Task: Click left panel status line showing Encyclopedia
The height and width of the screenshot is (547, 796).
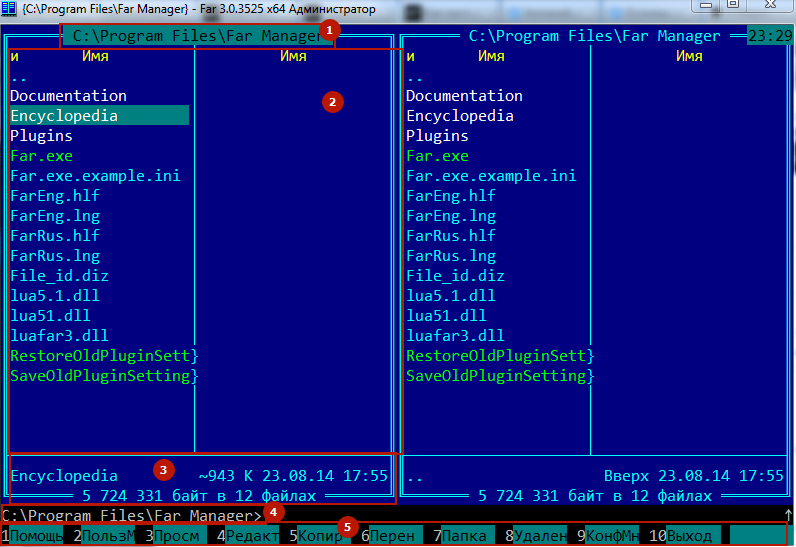Action: coord(199,475)
